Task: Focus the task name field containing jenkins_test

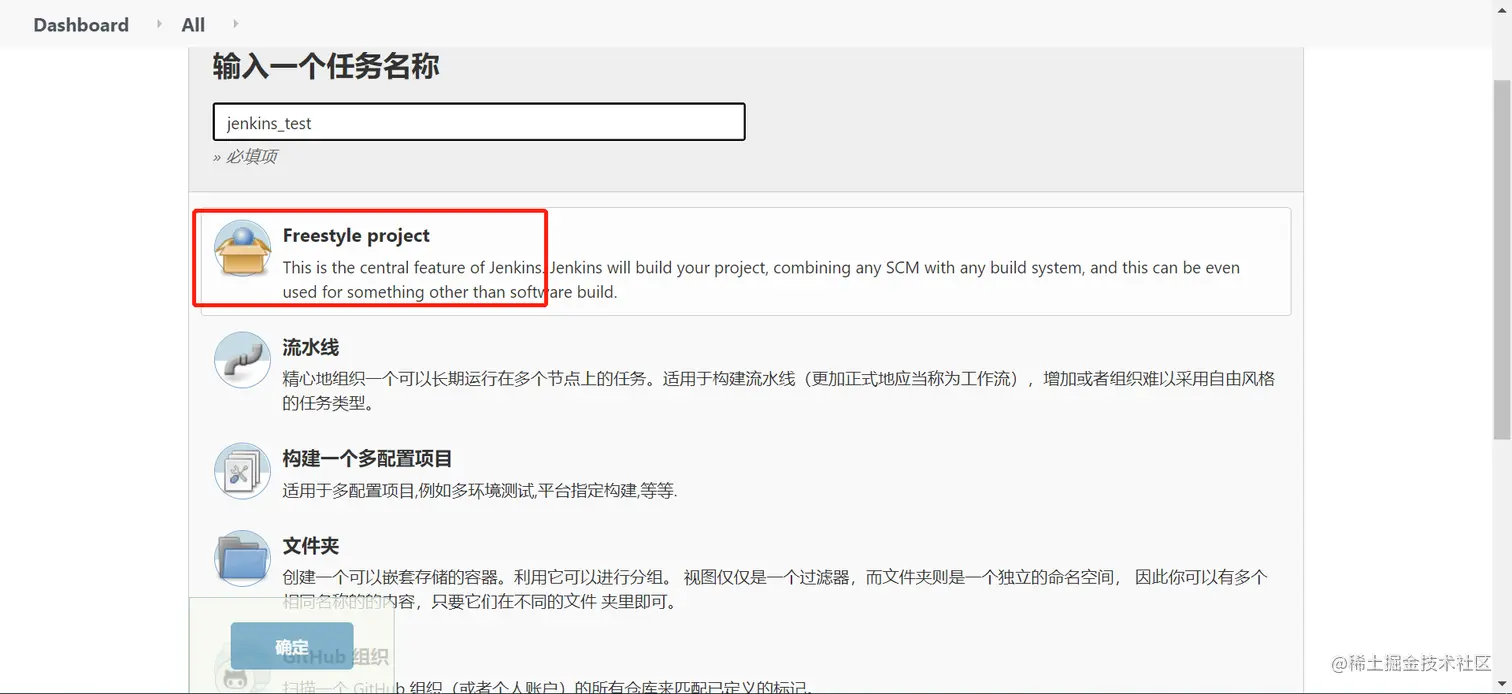Action: tap(479, 122)
